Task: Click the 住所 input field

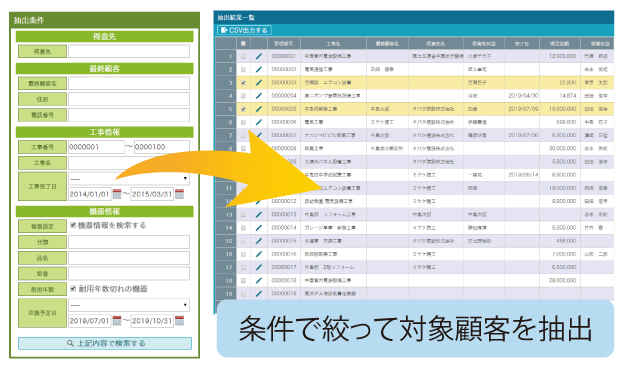Action: point(129,99)
